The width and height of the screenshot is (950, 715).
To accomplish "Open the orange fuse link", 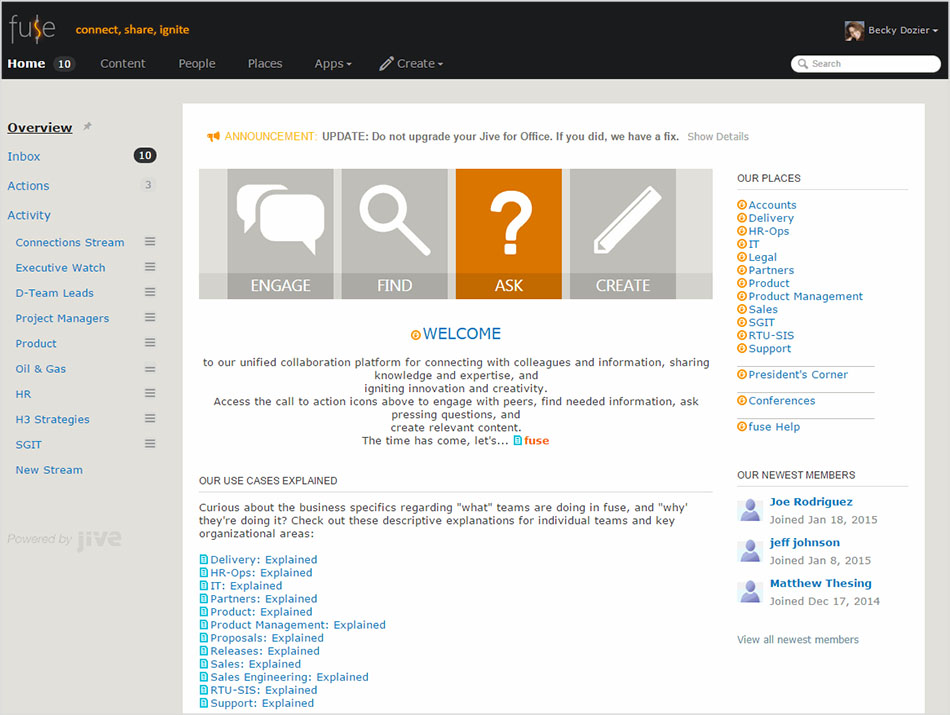I will [x=536, y=441].
